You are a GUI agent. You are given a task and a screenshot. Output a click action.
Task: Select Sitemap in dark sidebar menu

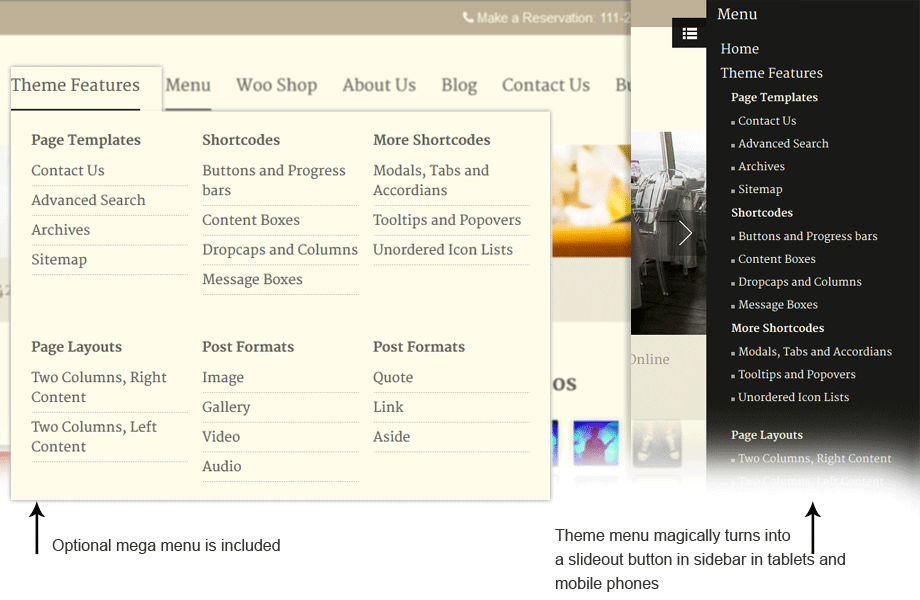(x=760, y=189)
